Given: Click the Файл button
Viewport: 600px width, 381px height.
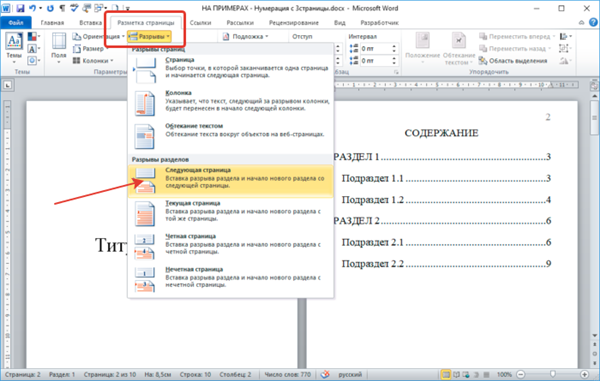Looking at the screenshot, I should [16, 23].
